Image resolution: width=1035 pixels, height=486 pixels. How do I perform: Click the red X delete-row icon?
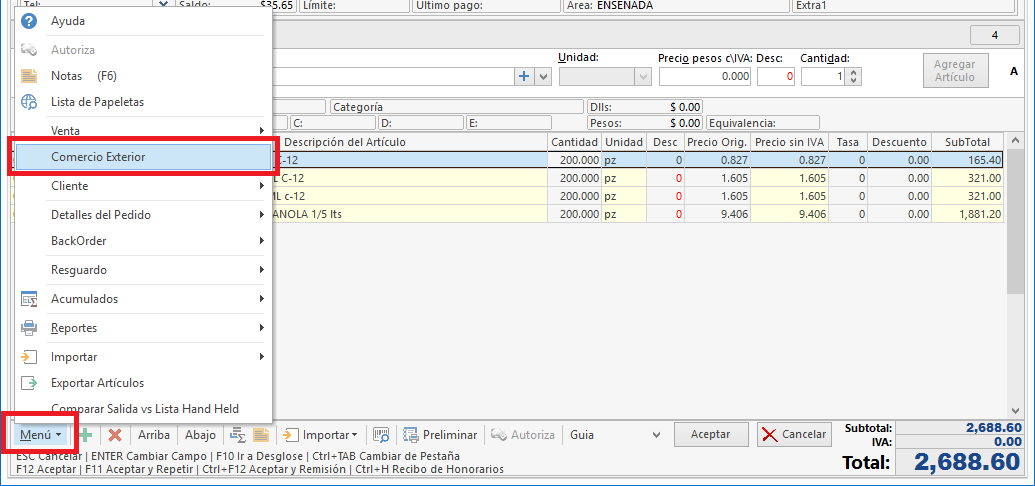coord(114,435)
